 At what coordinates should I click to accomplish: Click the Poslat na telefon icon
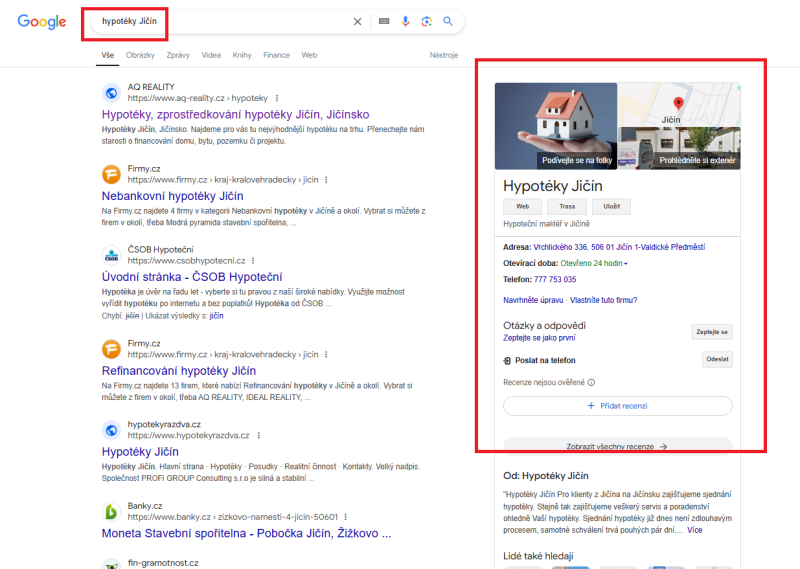[507, 361]
